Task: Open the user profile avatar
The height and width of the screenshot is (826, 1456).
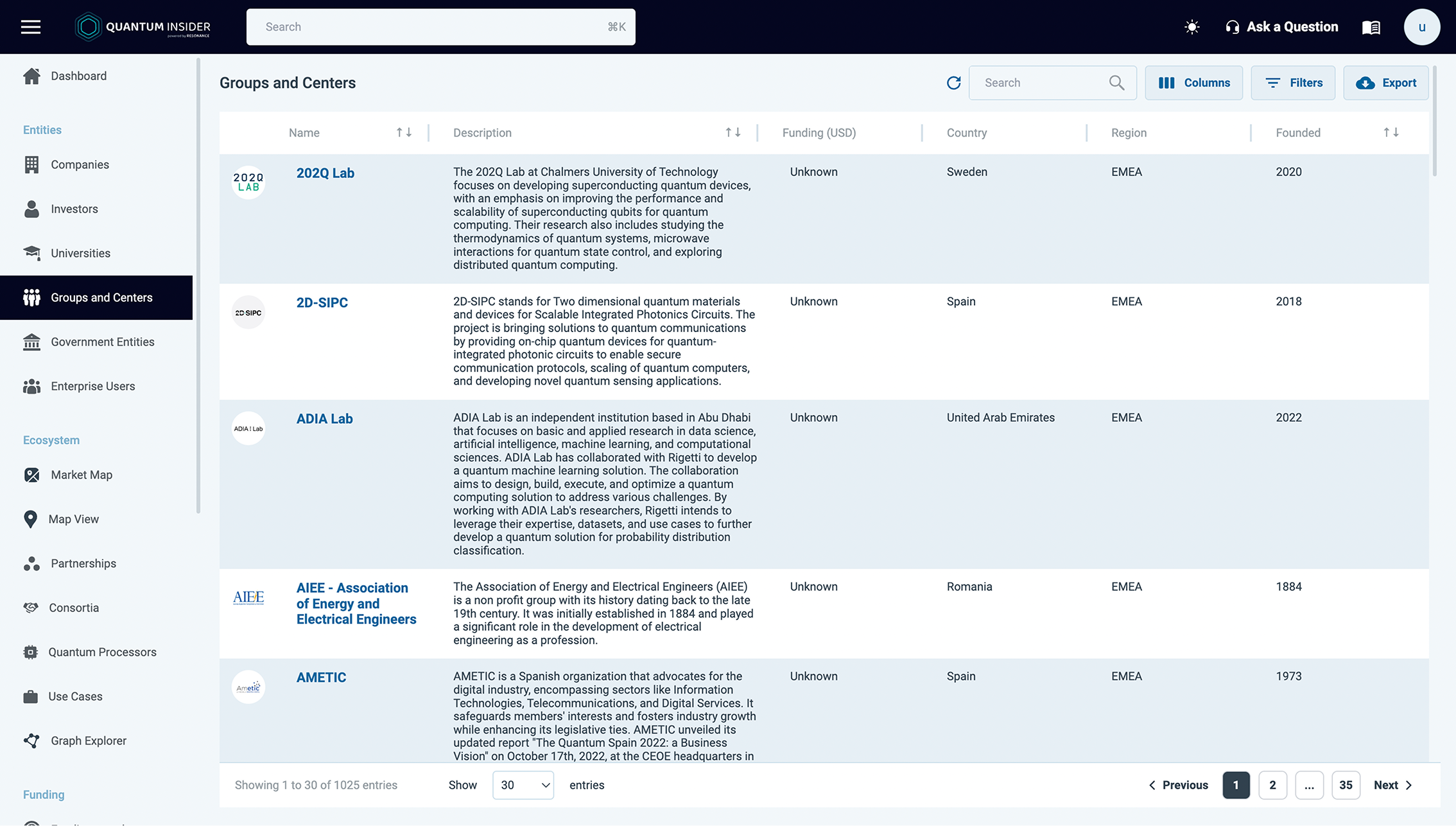Action: pyautogui.click(x=1422, y=27)
